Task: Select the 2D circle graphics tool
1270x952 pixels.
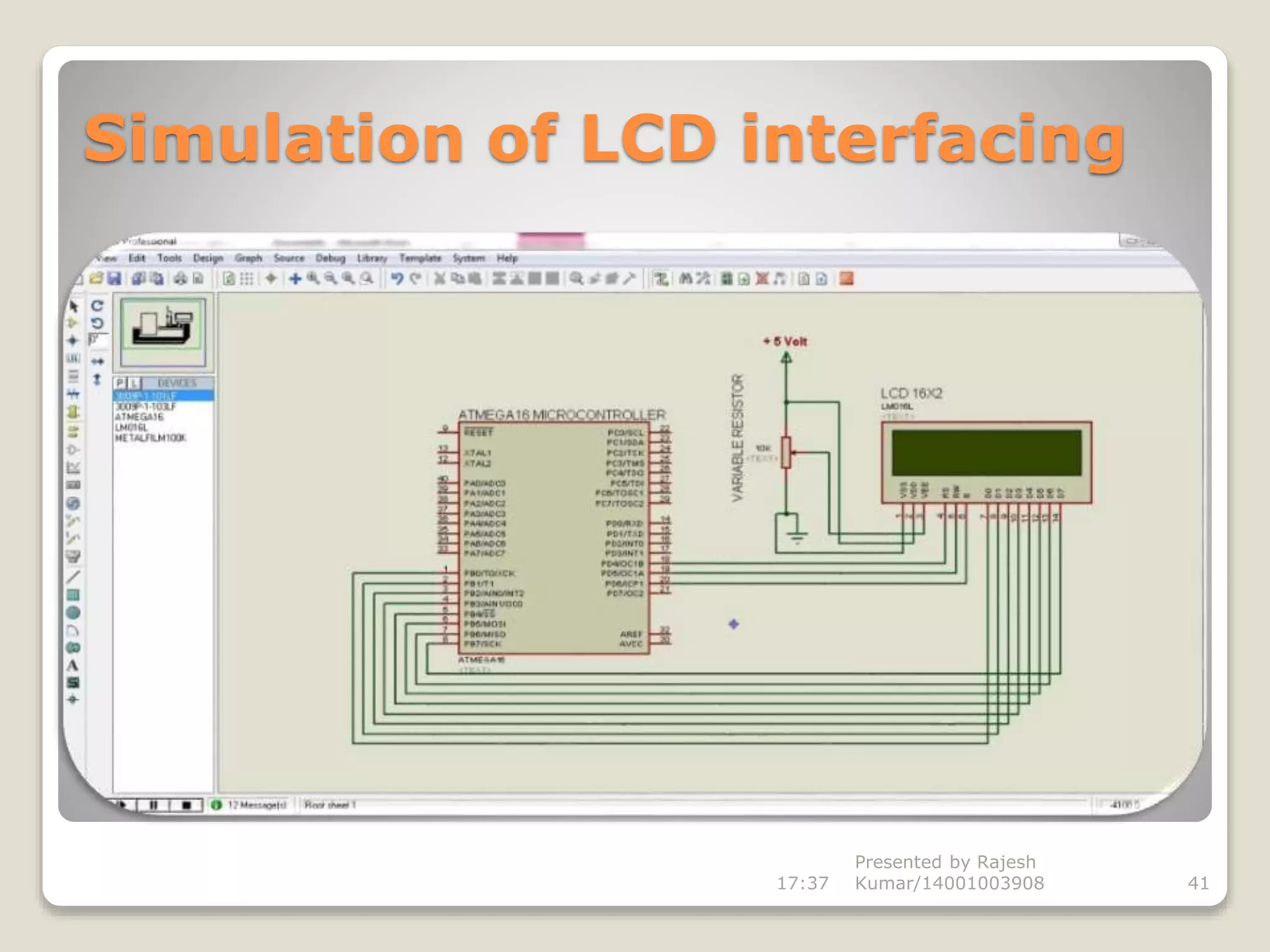Action: coord(73,613)
